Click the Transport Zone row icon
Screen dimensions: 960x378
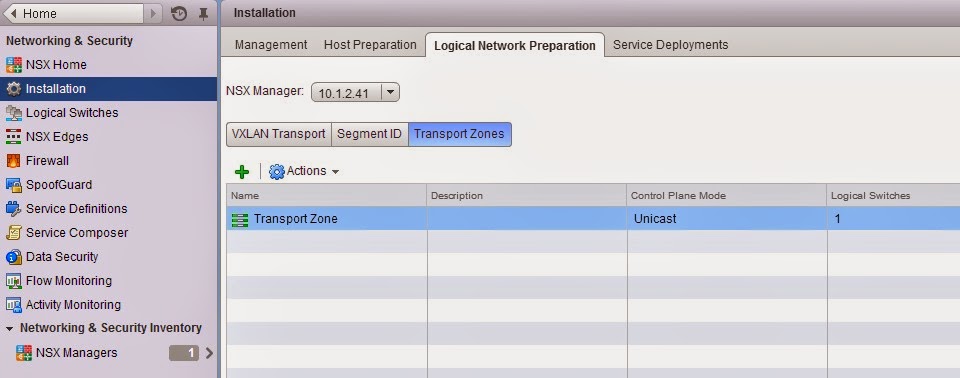240,219
